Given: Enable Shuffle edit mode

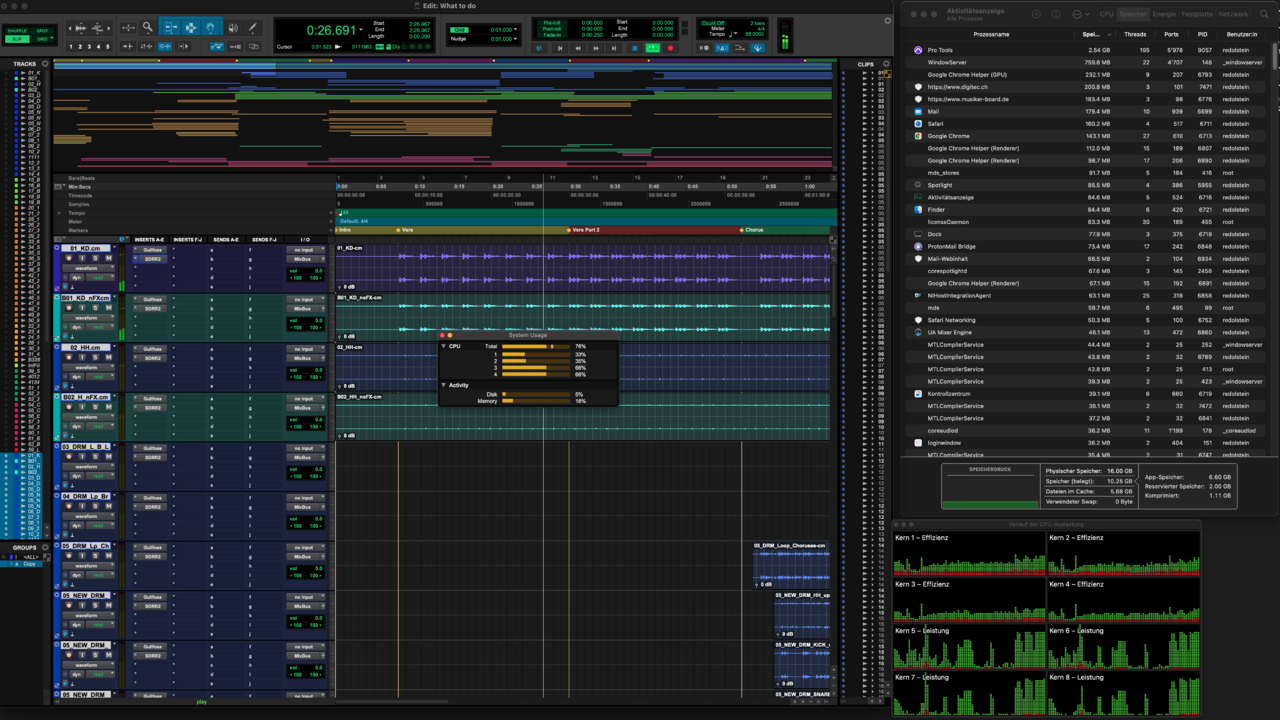Looking at the screenshot, I should click(x=17, y=31).
